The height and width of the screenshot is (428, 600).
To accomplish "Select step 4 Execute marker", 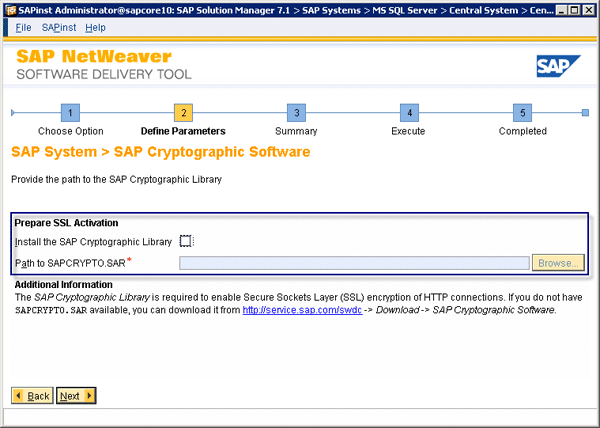I will [x=409, y=113].
